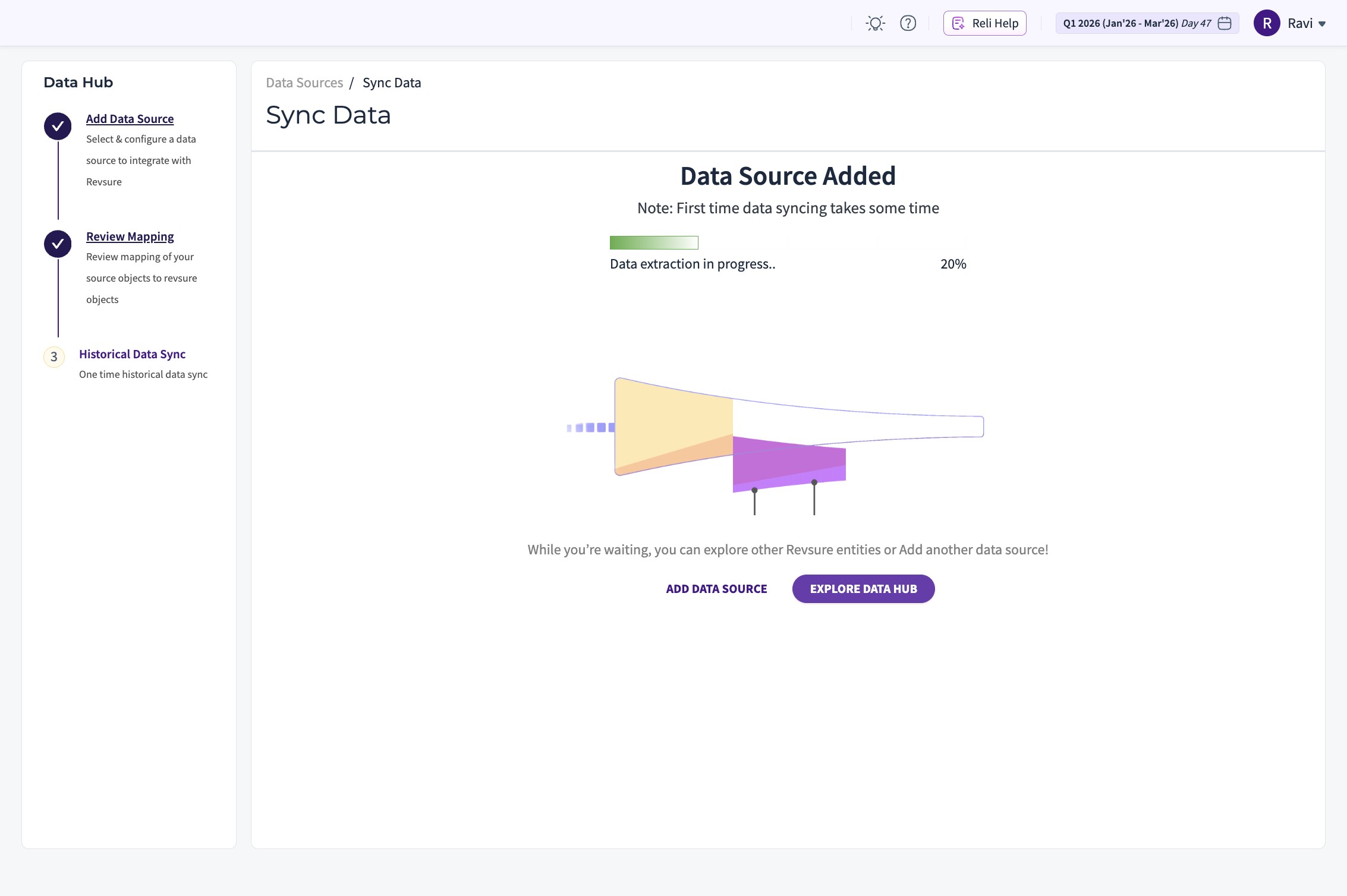Click the Add Data Source checkmark circle
The image size is (1347, 896).
tap(58, 126)
